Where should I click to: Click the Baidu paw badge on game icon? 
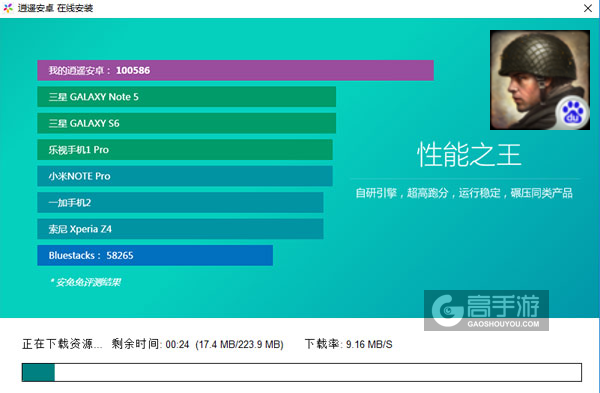[572, 114]
